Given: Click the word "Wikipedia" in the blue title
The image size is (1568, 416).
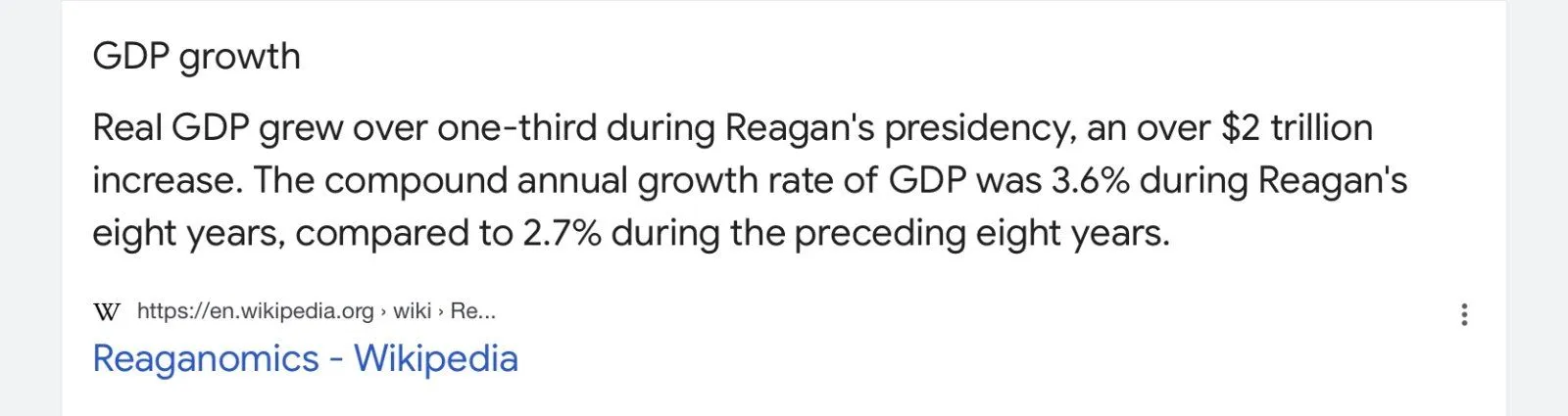Looking at the screenshot, I should (x=435, y=358).
